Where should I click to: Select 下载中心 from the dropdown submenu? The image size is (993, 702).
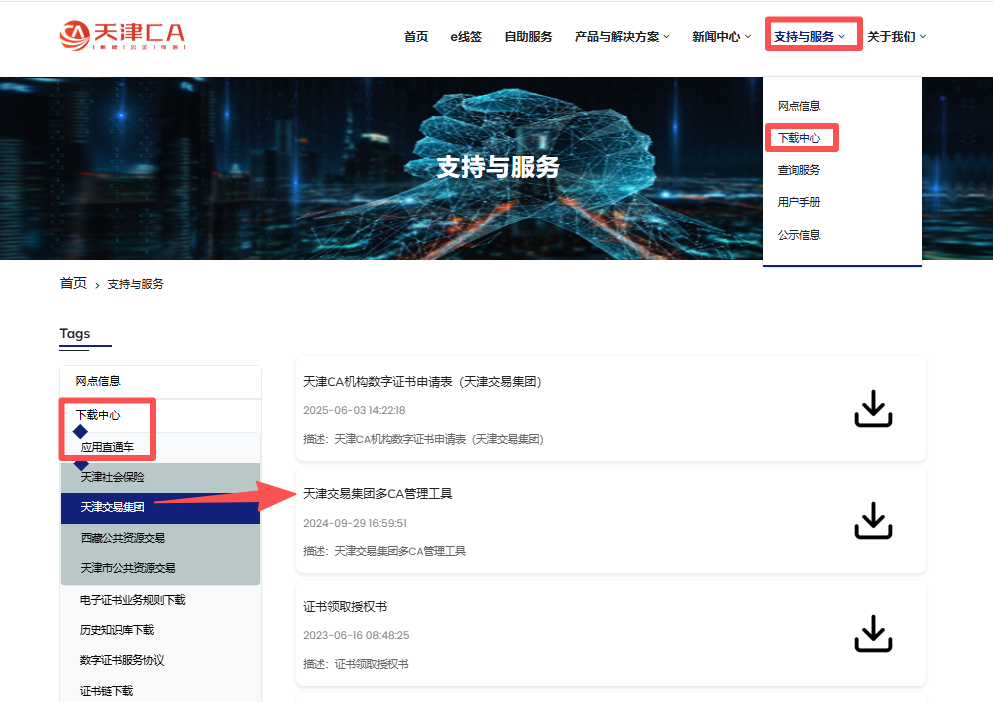[799, 138]
